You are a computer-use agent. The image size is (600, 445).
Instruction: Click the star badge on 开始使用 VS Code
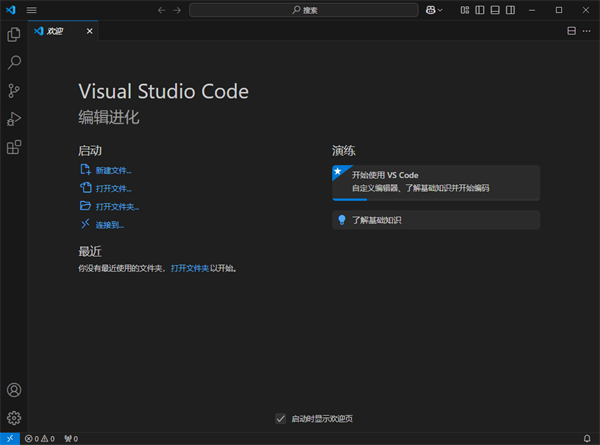pos(338,171)
